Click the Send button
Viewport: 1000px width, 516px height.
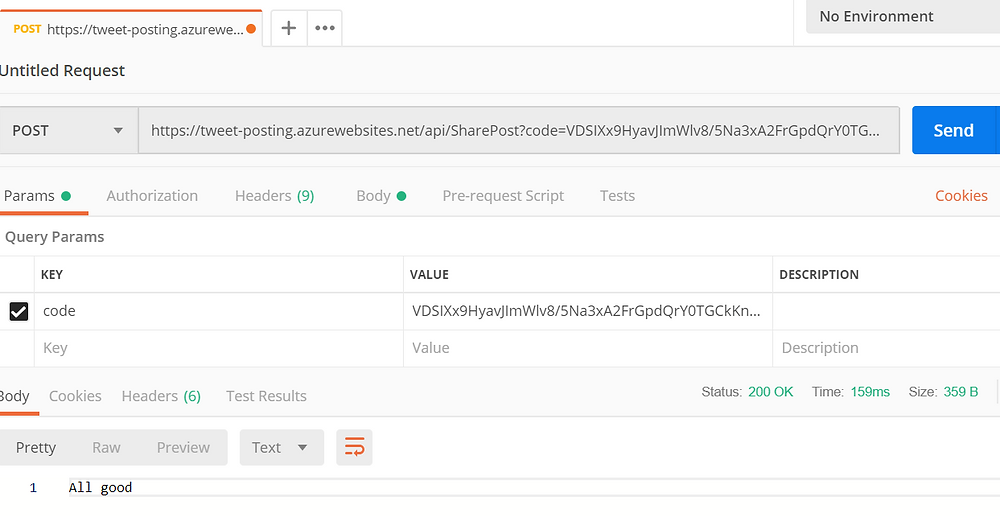[953, 130]
